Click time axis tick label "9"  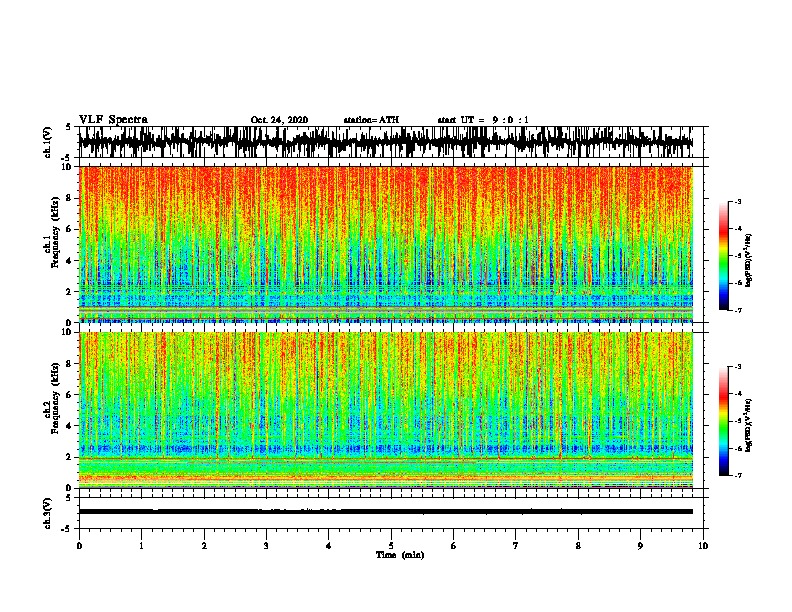tap(640, 546)
